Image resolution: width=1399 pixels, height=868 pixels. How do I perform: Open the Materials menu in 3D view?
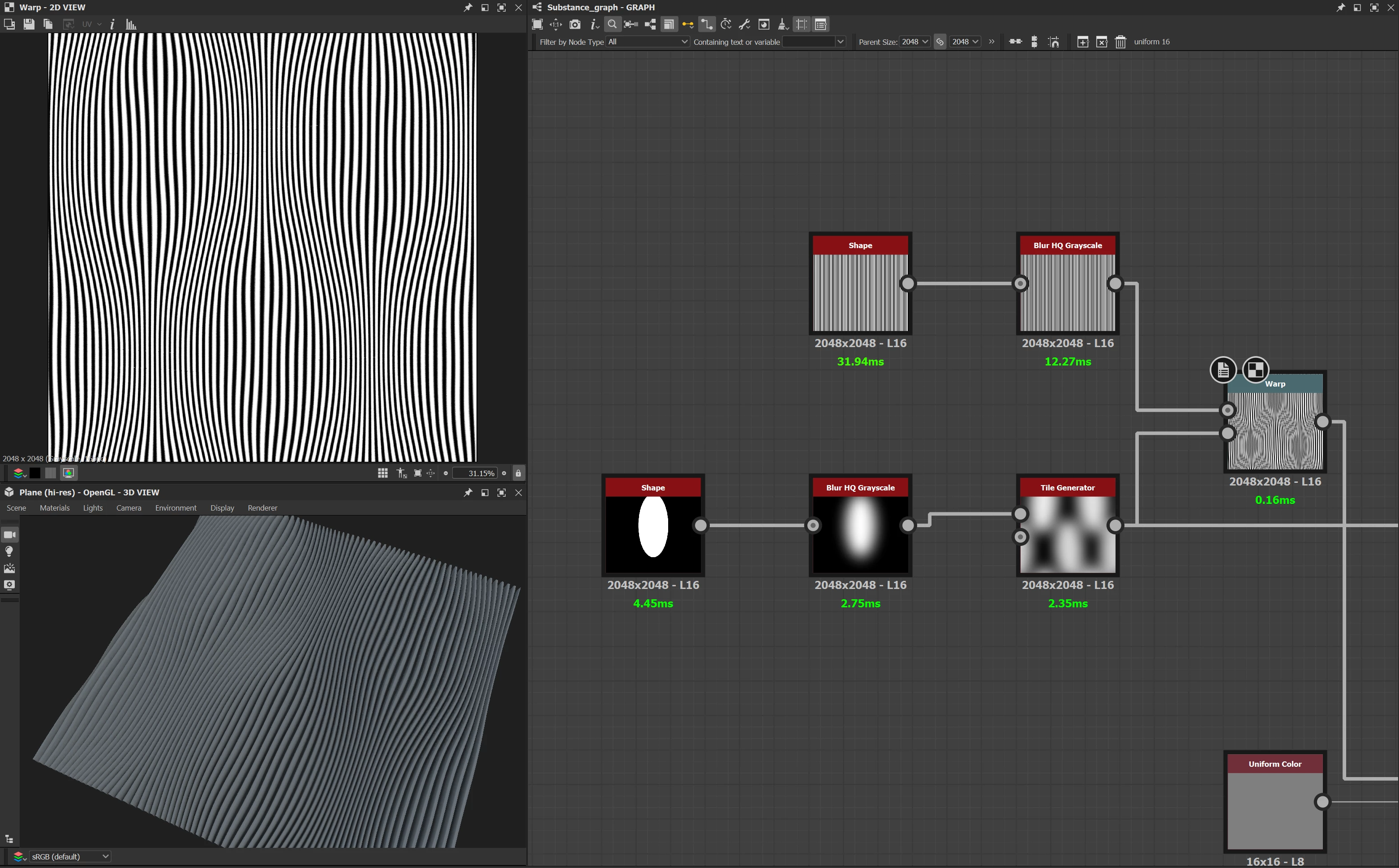point(55,508)
